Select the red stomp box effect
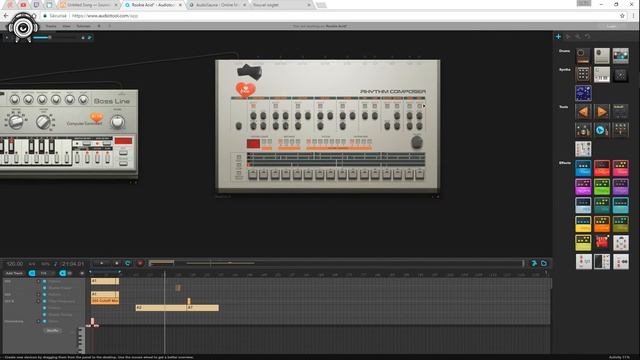 coord(602,242)
